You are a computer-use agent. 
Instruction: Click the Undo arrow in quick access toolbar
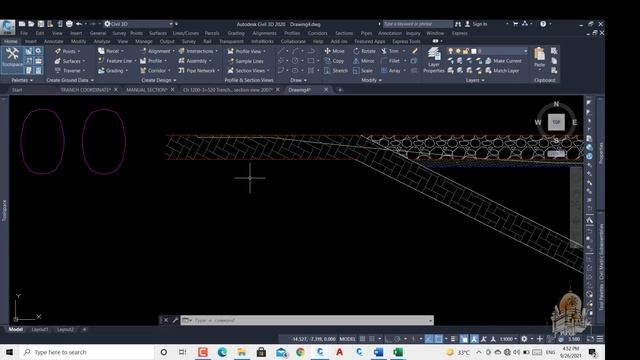pos(79,24)
